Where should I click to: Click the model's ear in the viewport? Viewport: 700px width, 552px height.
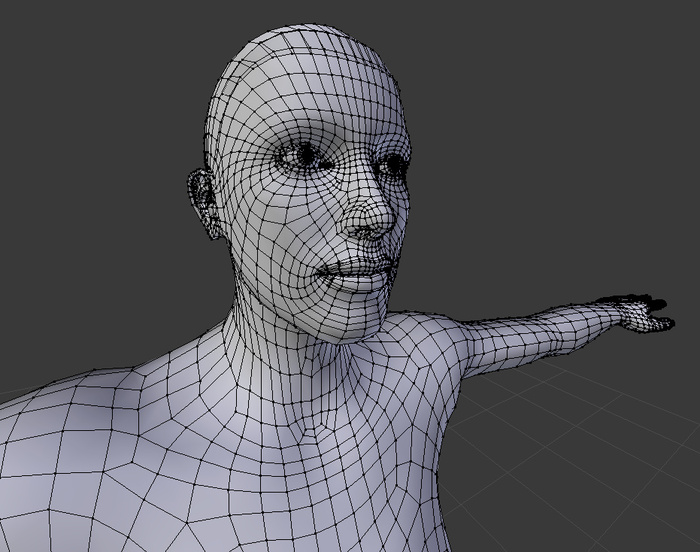coord(202,203)
